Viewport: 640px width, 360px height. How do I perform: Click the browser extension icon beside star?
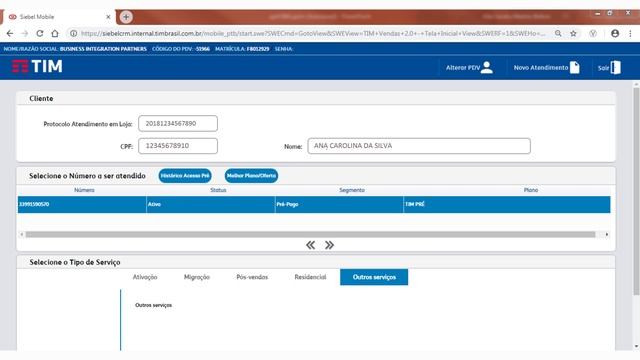click(593, 33)
